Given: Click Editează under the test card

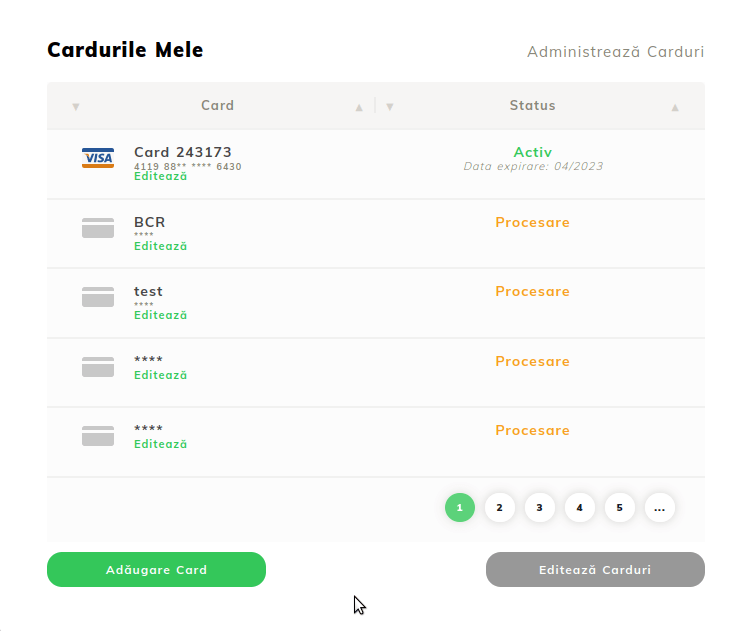Looking at the screenshot, I should (x=161, y=315).
